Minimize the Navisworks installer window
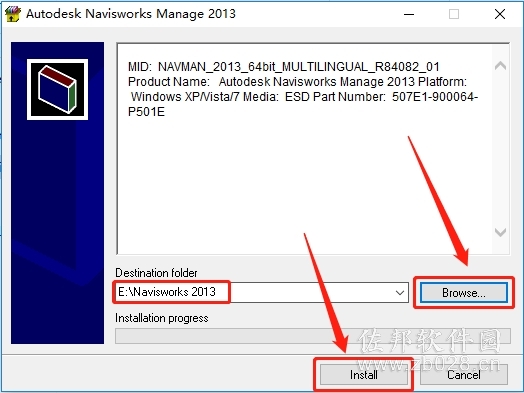The width and height of the screenshot is (524, 393). pyautogui.click(x=409, y=14)
